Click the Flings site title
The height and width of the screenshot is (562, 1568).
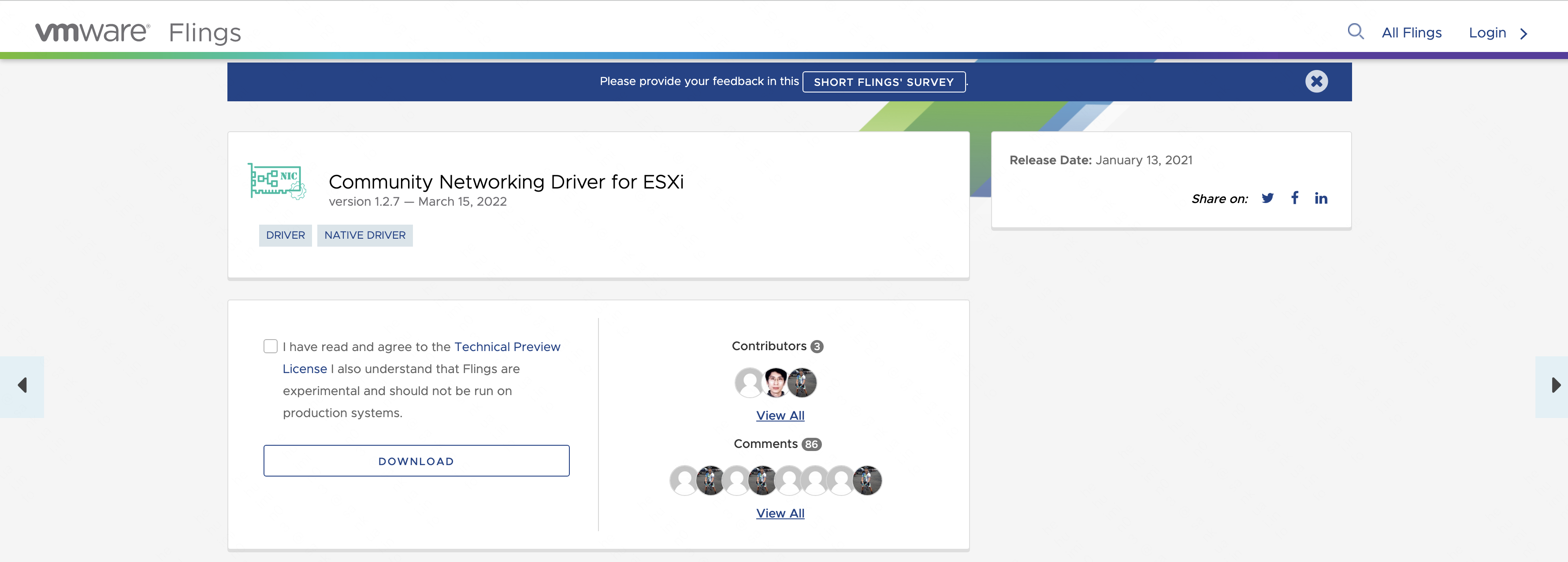[x=205, y=33]
